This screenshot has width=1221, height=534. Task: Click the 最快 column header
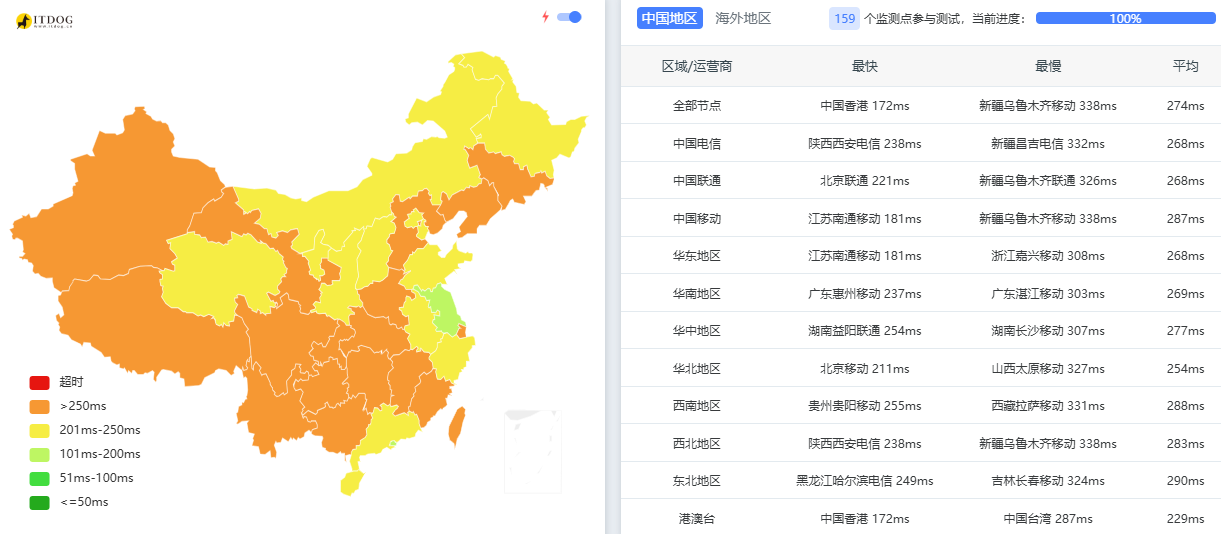tap(865, 66)
